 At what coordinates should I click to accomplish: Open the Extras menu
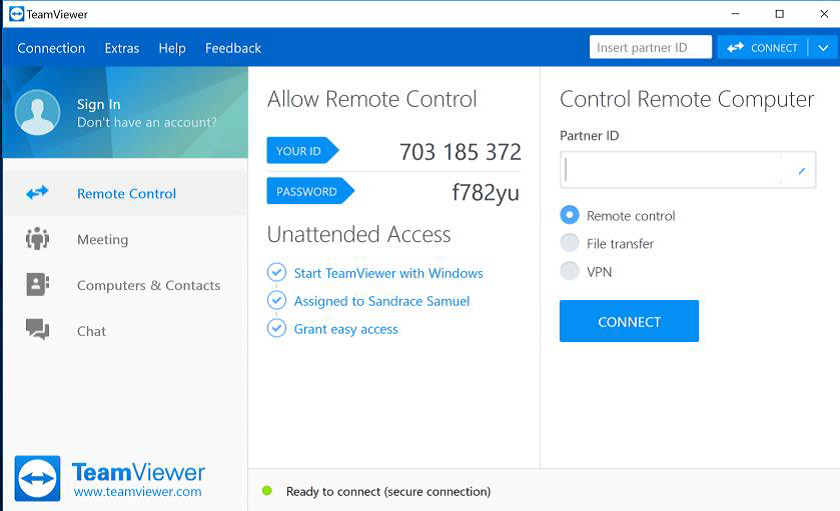click(x=122, y=48)
